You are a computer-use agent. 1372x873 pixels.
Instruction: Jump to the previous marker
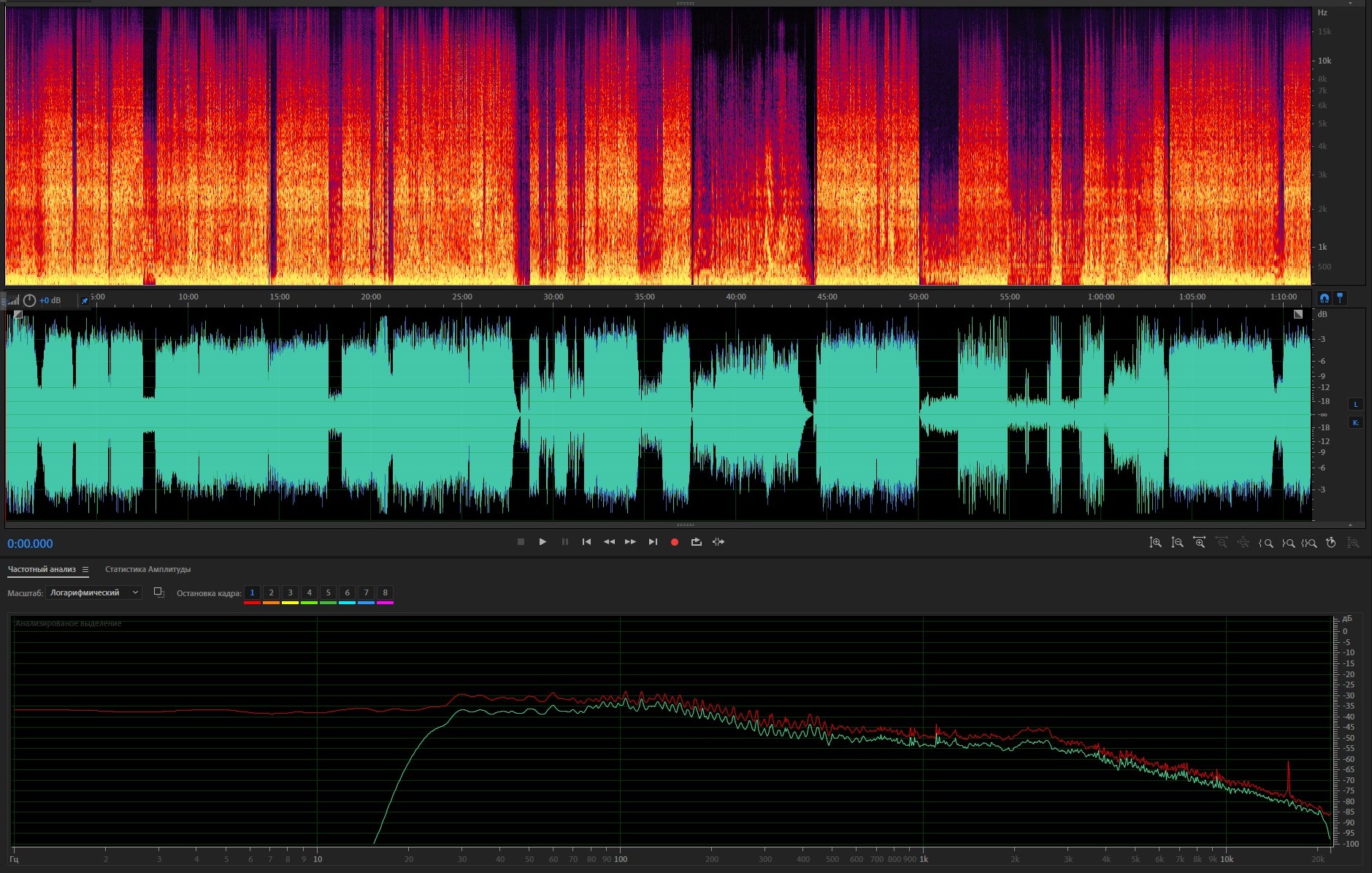coord(586,542)
